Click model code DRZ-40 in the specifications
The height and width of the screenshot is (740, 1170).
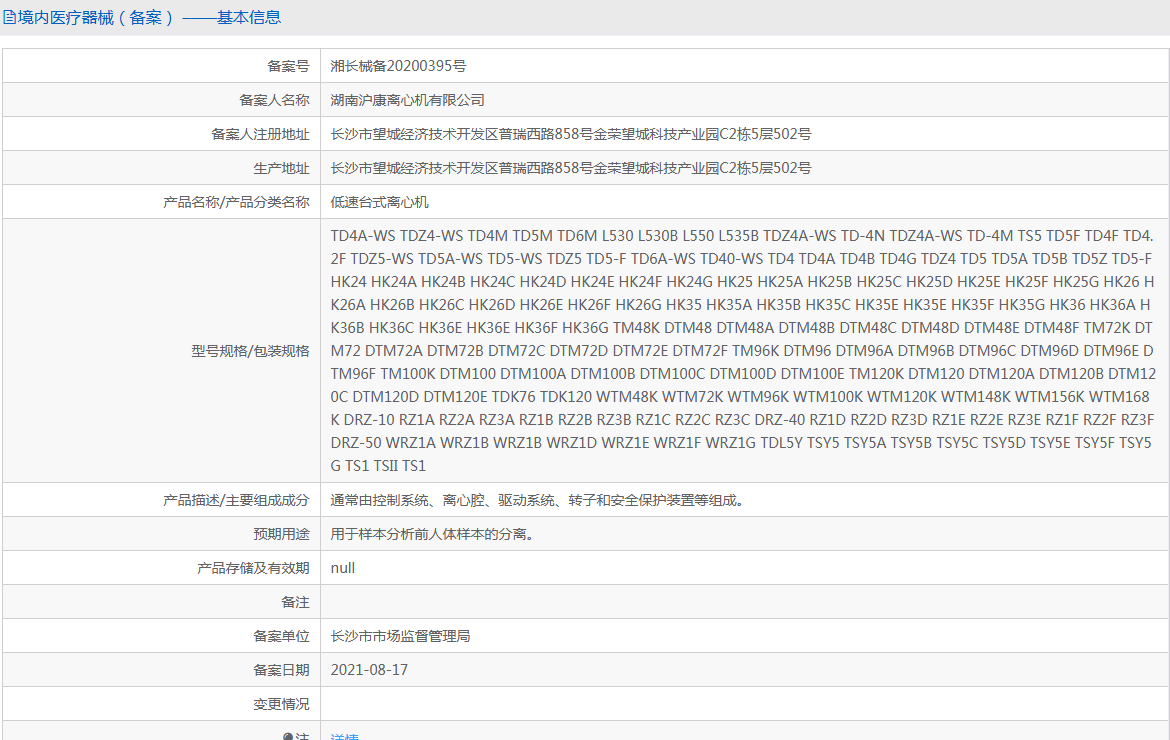[780, 420]
